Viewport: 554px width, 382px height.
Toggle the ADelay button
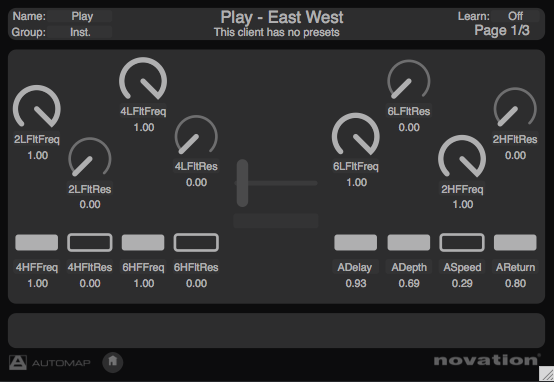(356, 242)
